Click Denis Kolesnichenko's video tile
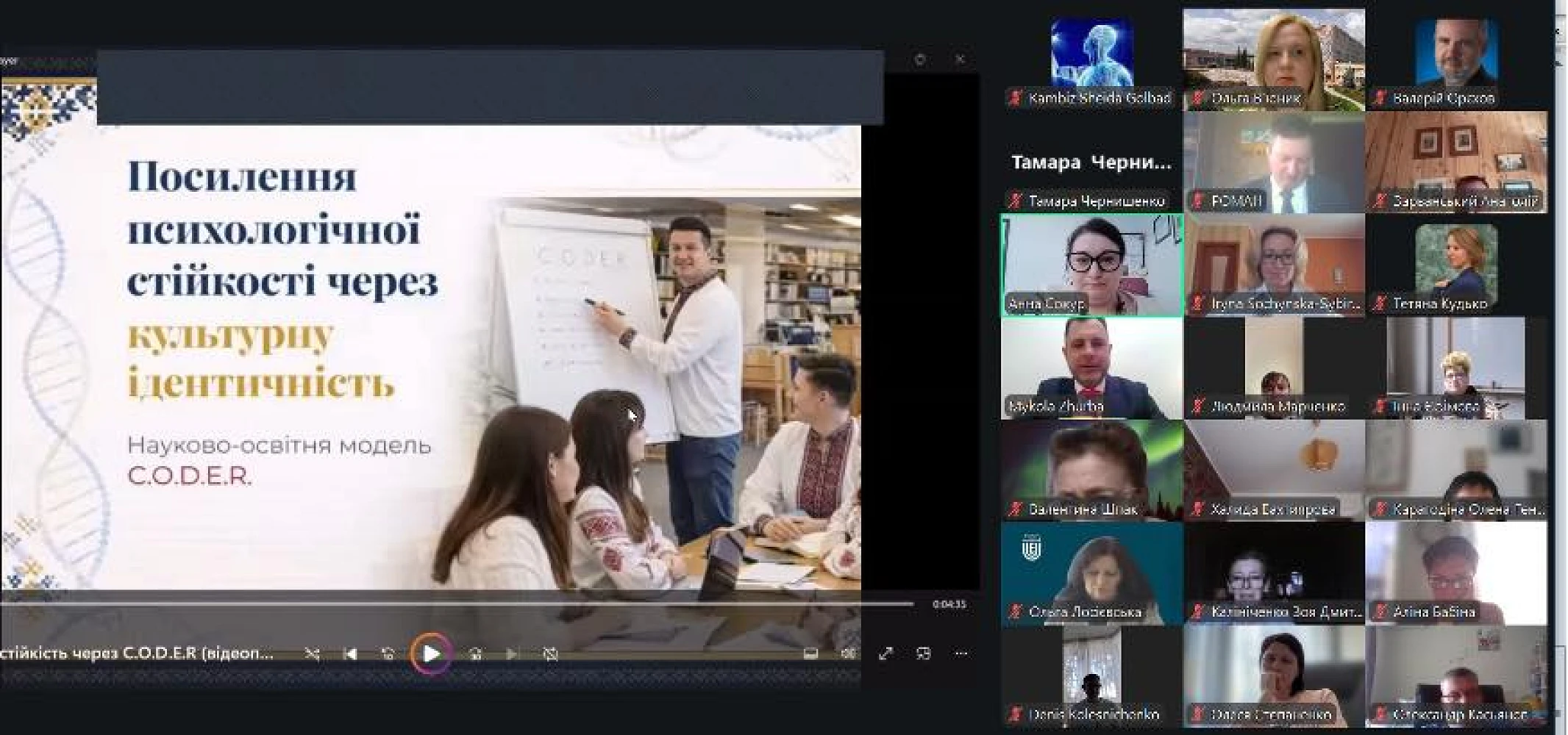1568x735 pixels. 1091,676
